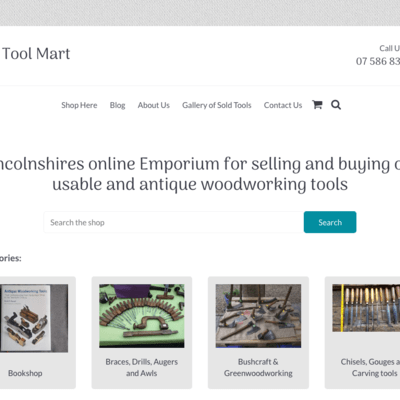View the Gallery of Sold Tools
The image size is (400, 400).
[217, 105]
